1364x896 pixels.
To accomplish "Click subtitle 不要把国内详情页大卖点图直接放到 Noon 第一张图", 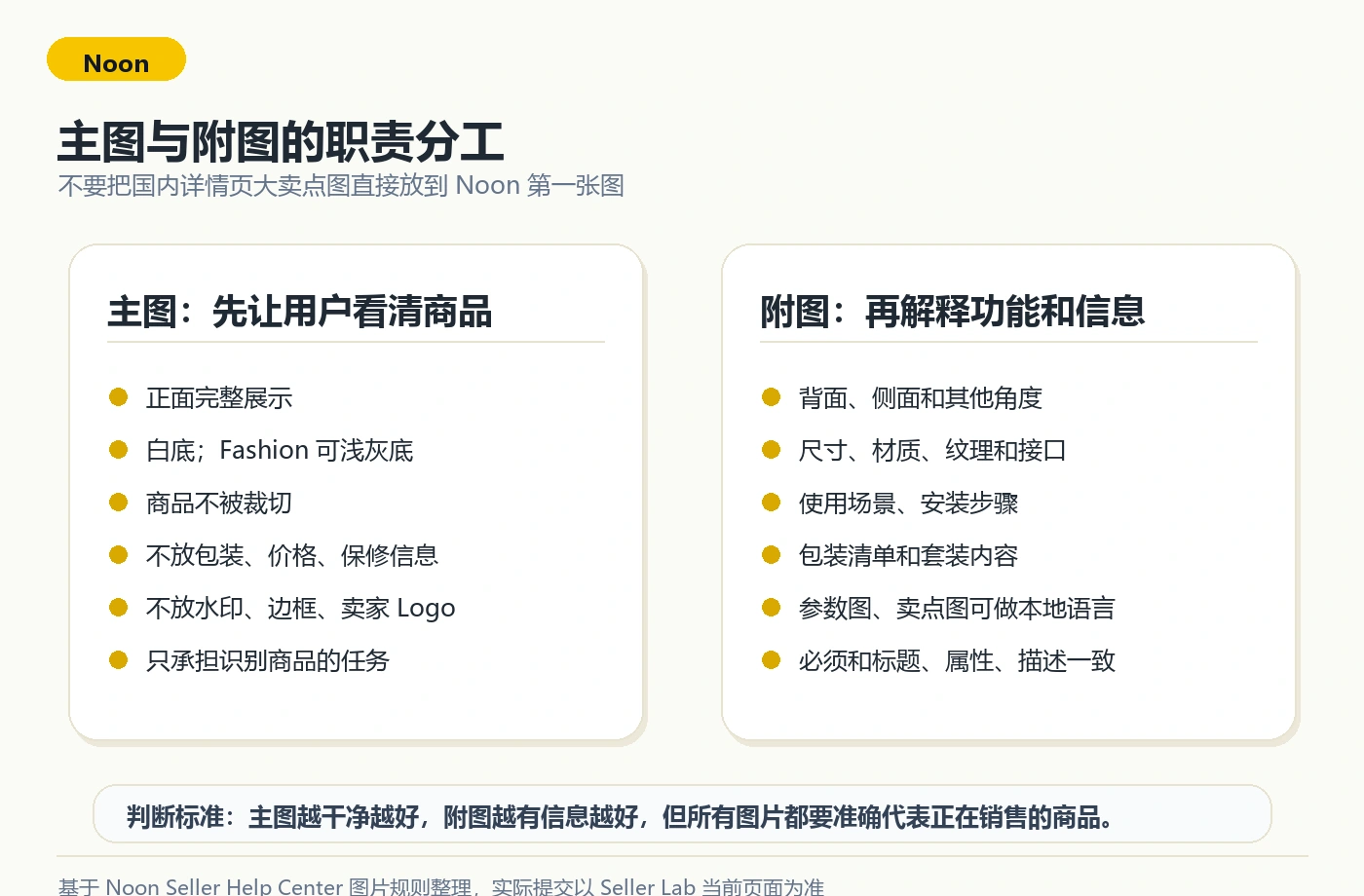I will click(341, 185).
